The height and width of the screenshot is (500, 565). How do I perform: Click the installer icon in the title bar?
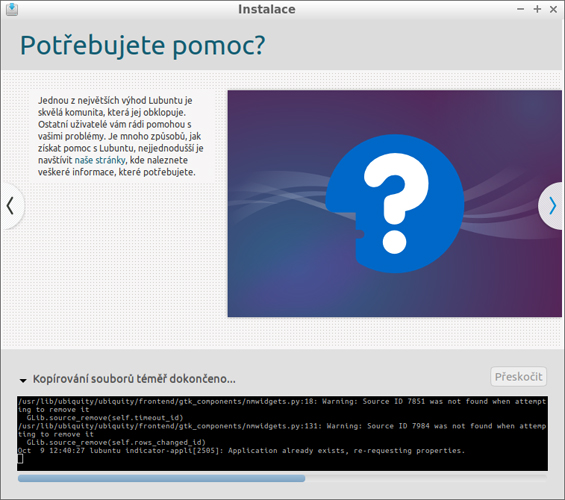(12, 9)
